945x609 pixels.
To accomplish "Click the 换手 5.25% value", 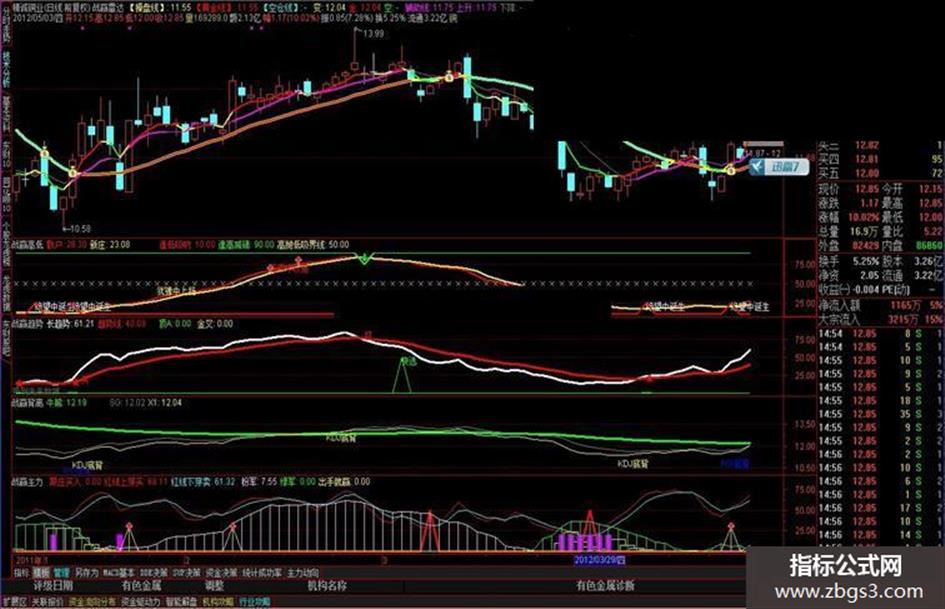I will [865, 262].
